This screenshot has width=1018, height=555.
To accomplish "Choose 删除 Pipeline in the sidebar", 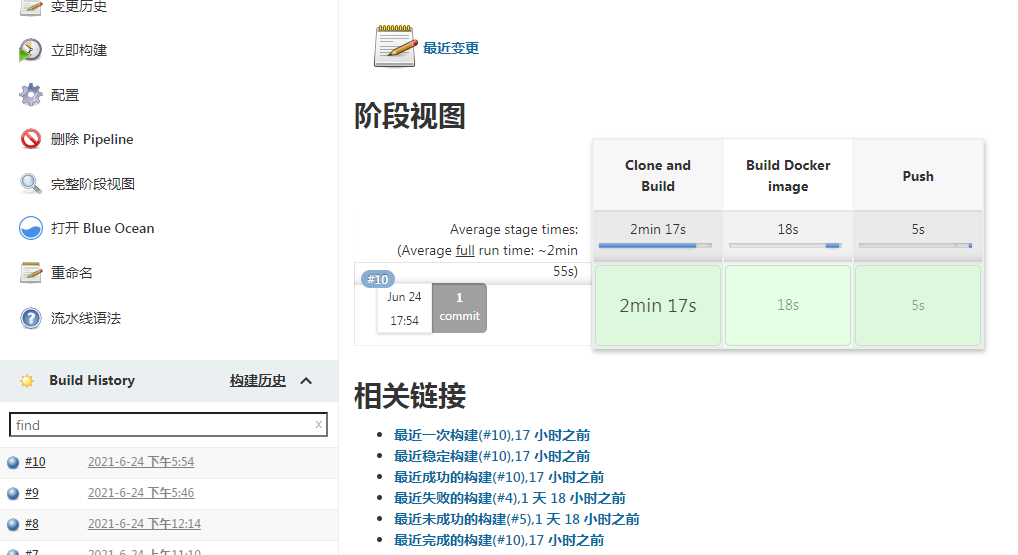I will click(x=92, y=139).
